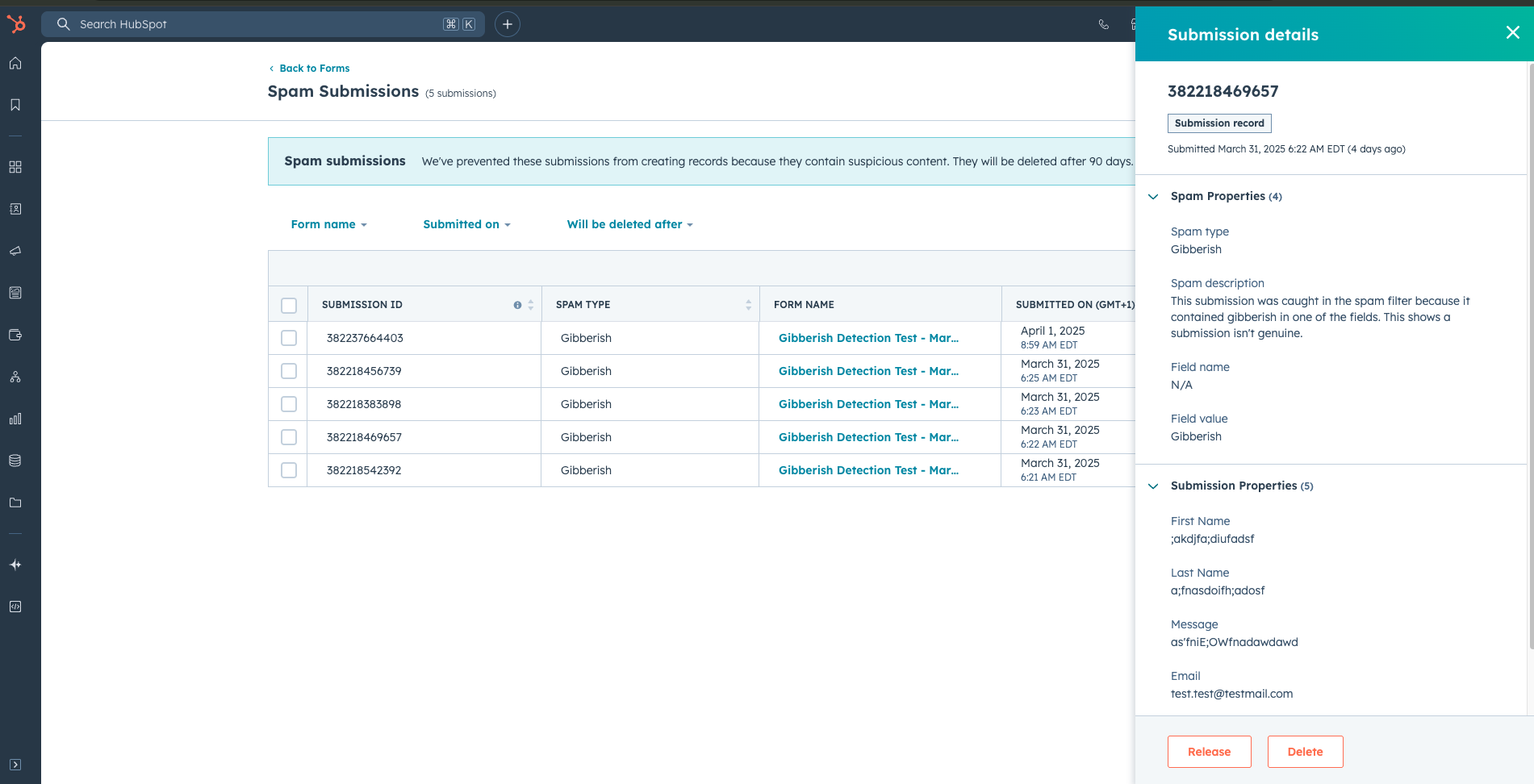The image size is (1534, 784).
Task: Open the Marketing megaphone icon in sidebar
Action: coord(15,251)
